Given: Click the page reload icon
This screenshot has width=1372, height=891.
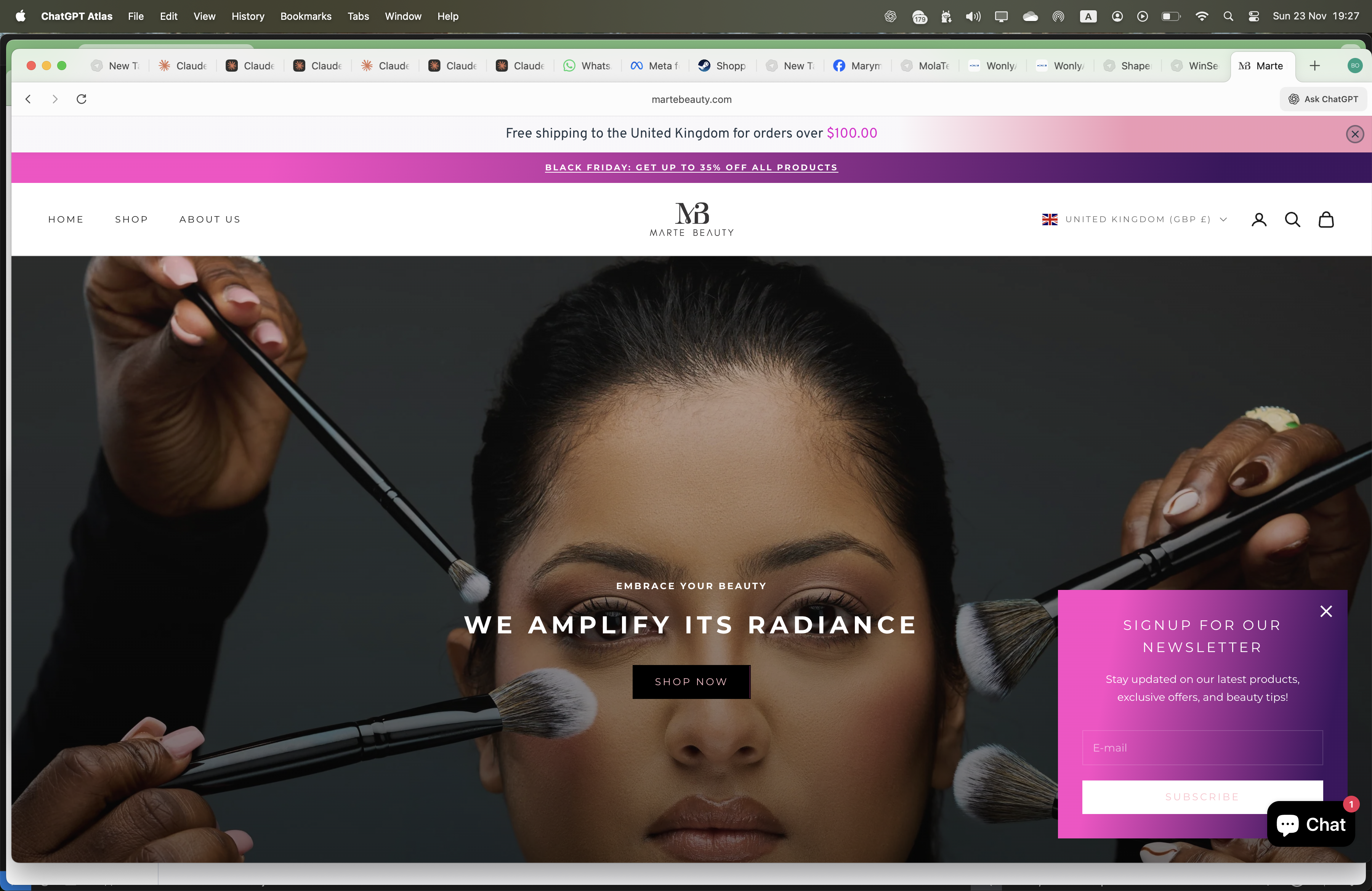Looking at the screenshot, I should tap(81, 99).
